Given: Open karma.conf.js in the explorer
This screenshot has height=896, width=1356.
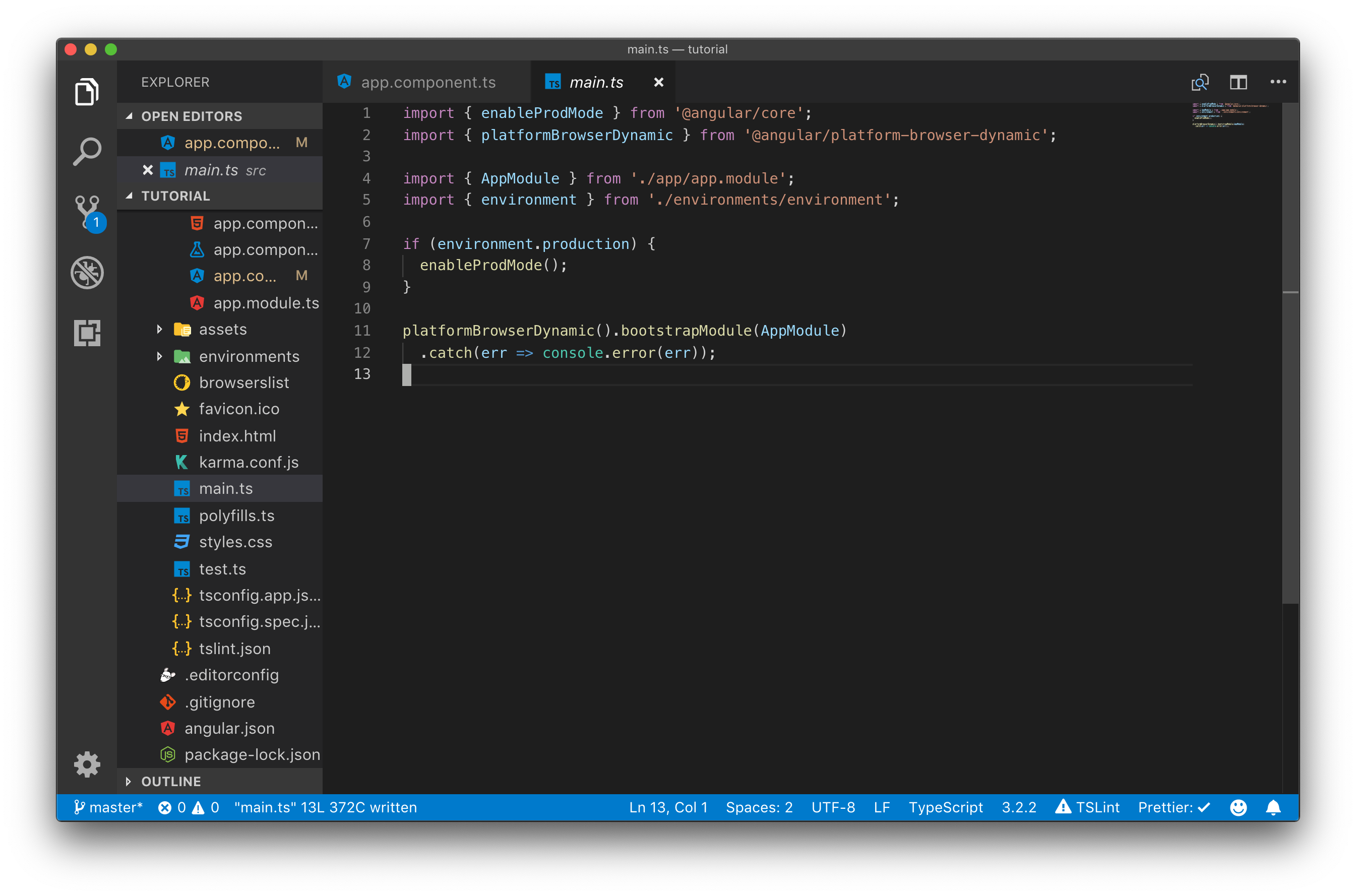Looking at the screenshot, I should click(220, 462).
